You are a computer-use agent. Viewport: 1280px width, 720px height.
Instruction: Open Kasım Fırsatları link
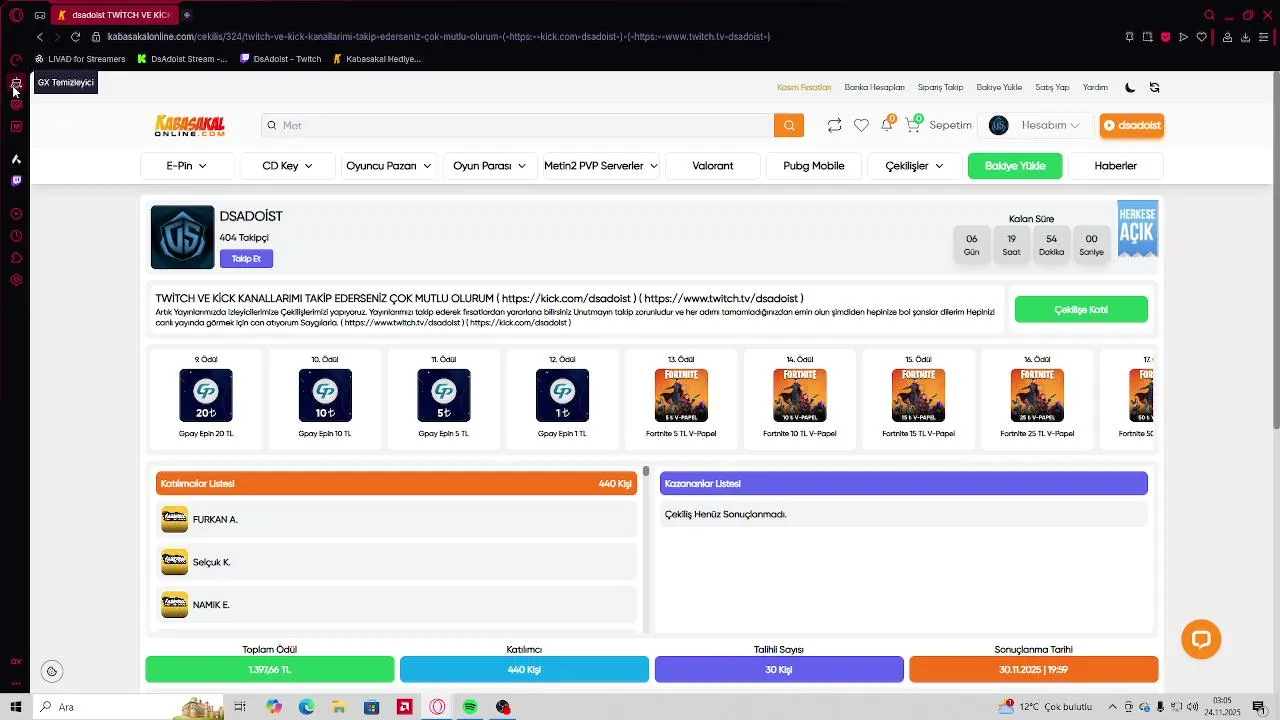coord(804,87)
